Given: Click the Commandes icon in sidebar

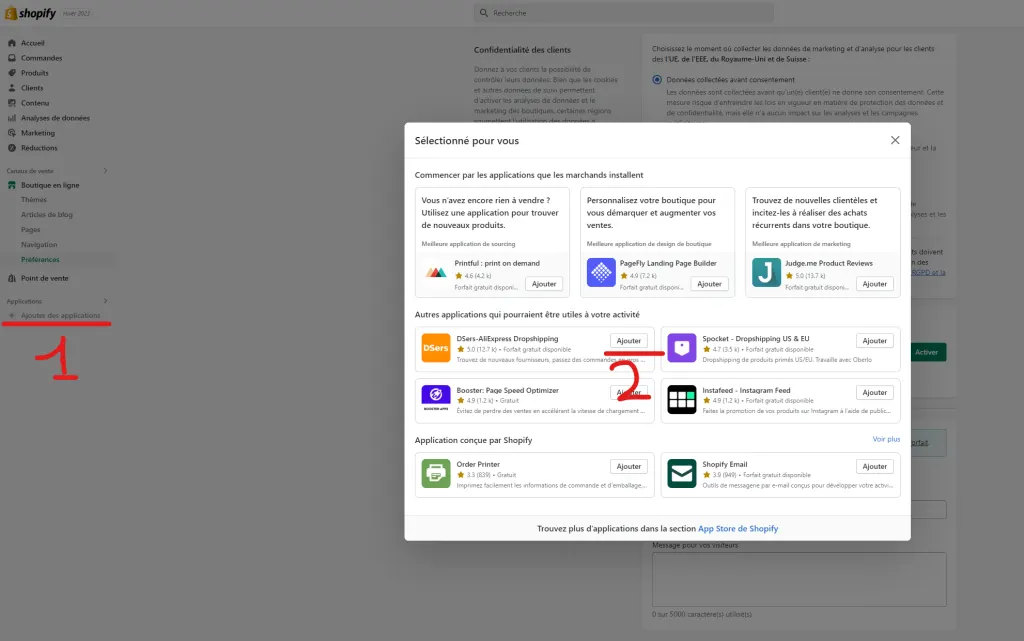Looking at the screenshot, I should click(x=11, y=58).
